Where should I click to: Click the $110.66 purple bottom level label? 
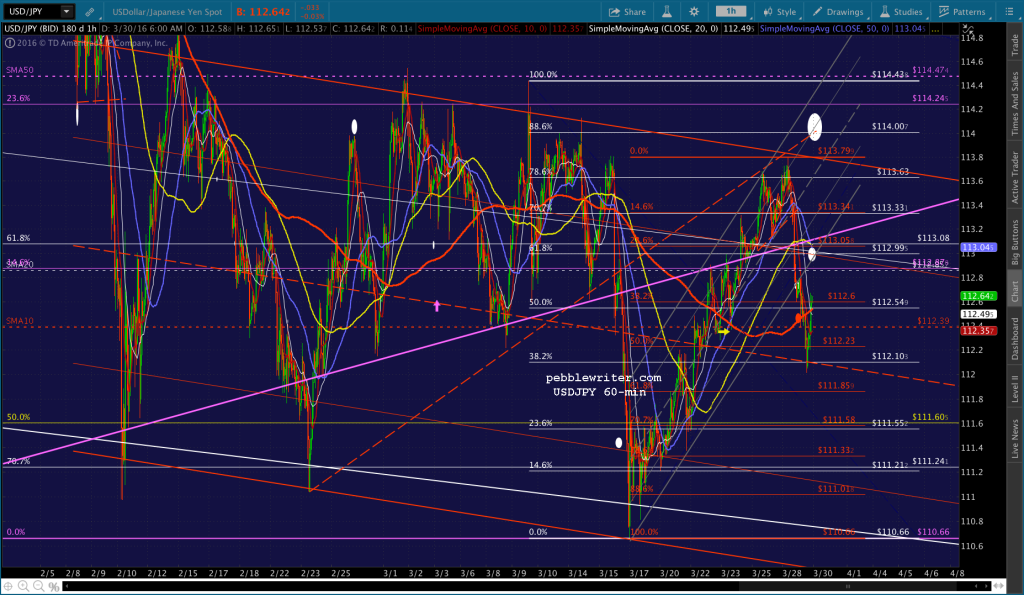click(x=933, y=532)
